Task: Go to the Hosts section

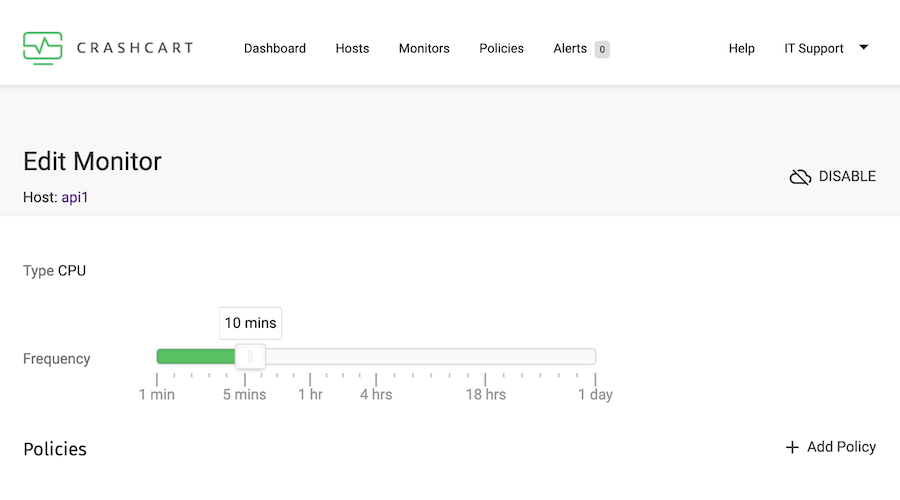Action: [352, 48]
